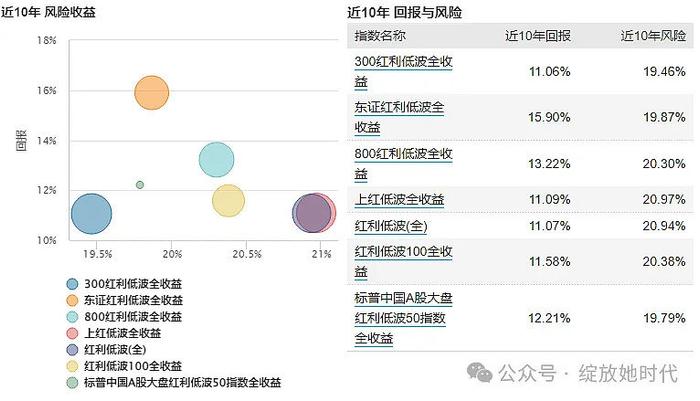
Task: Click the yellow 红利低波100全收益 bubble
Action: click(228, 200)
